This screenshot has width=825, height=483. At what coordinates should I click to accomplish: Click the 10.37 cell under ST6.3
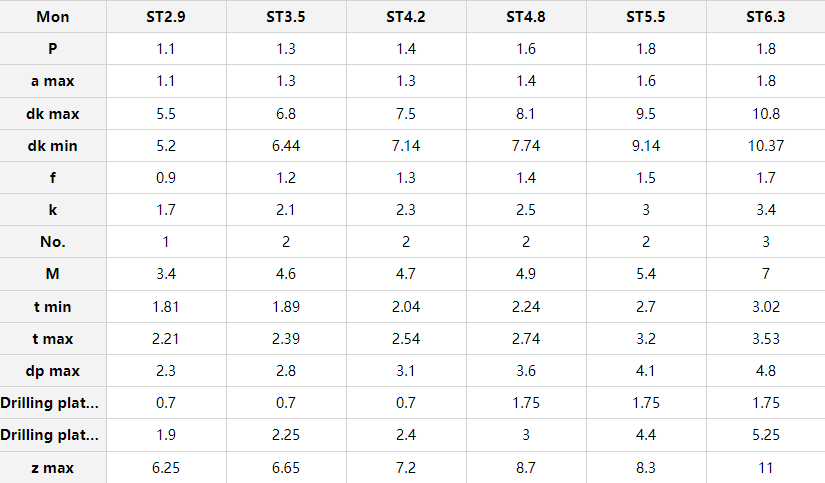click(x=766, y=146)
